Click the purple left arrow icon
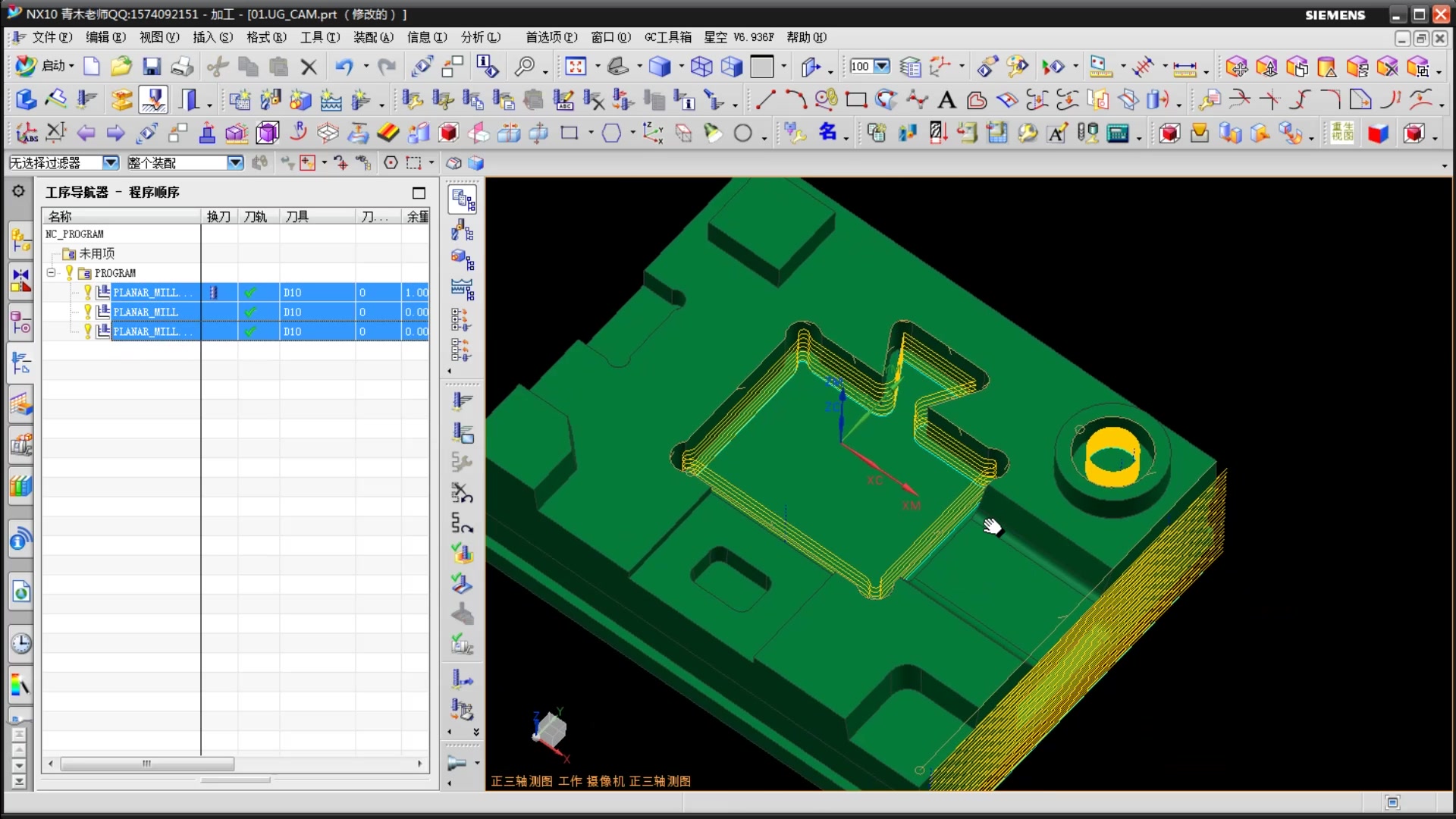 (86, 133)
